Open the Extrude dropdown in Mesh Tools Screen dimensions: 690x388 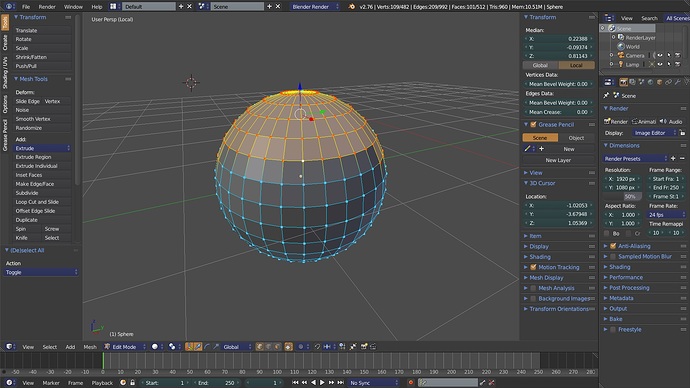tap(42, 148)
